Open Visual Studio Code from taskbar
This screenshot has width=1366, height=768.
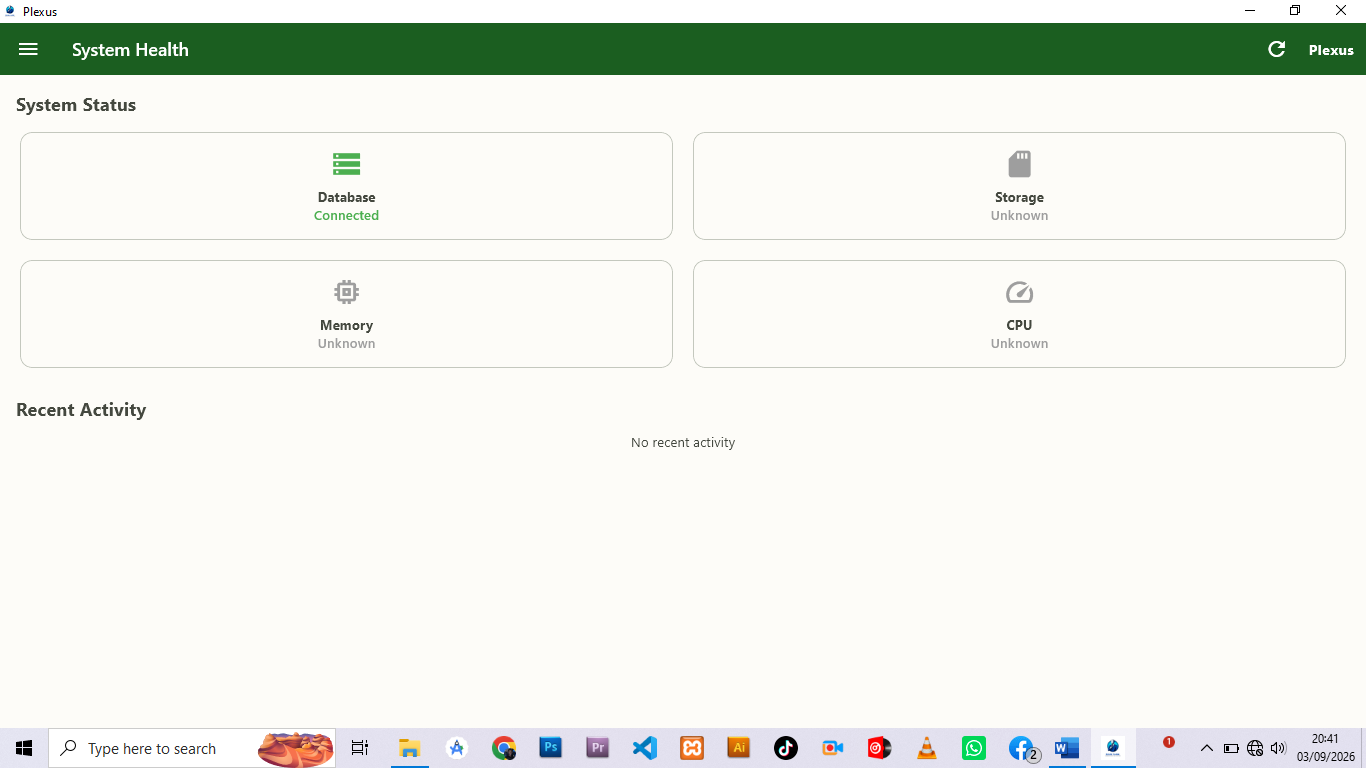pos(645,748)
